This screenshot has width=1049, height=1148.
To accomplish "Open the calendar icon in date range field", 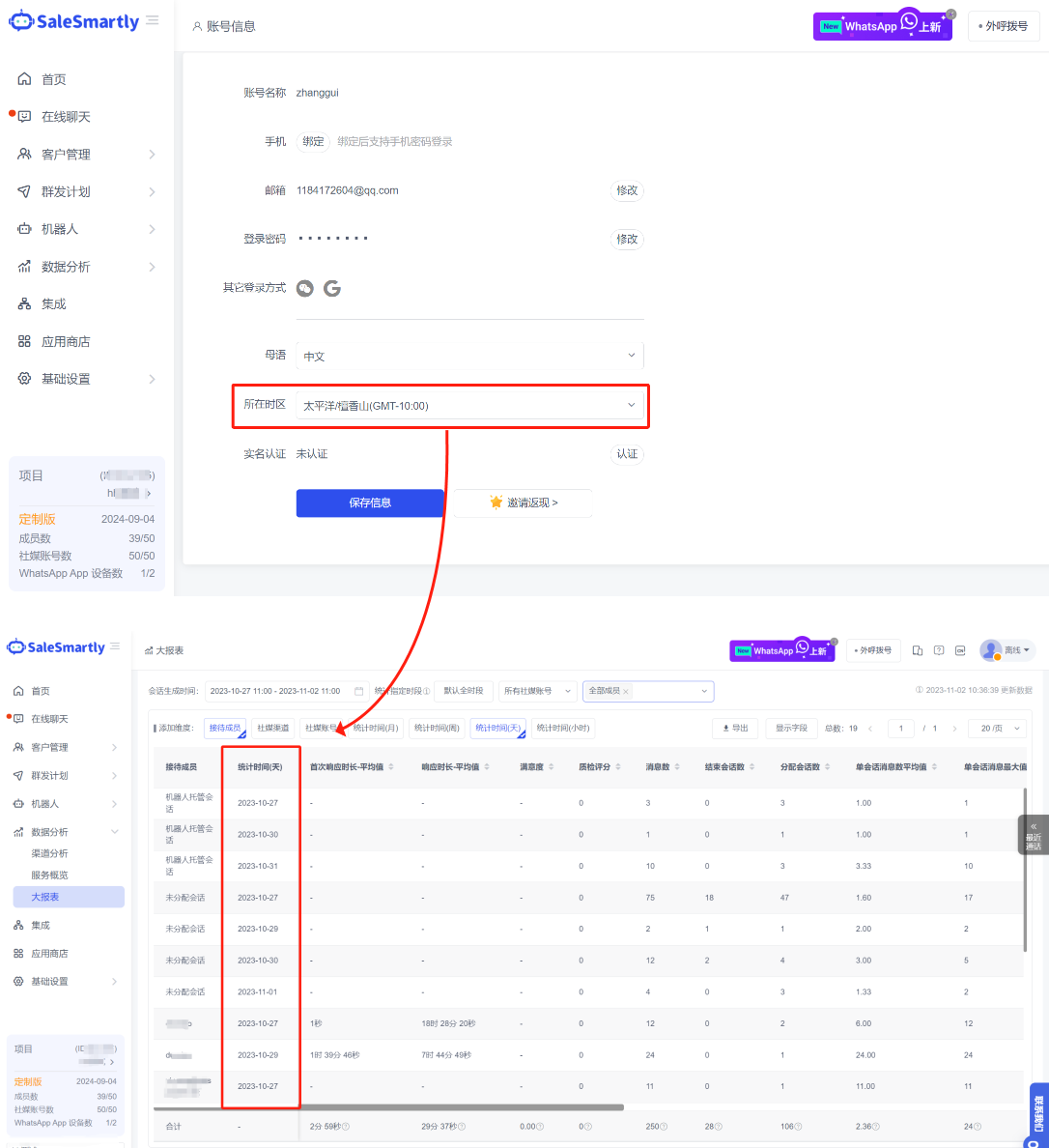I will [x=359, y=691].
